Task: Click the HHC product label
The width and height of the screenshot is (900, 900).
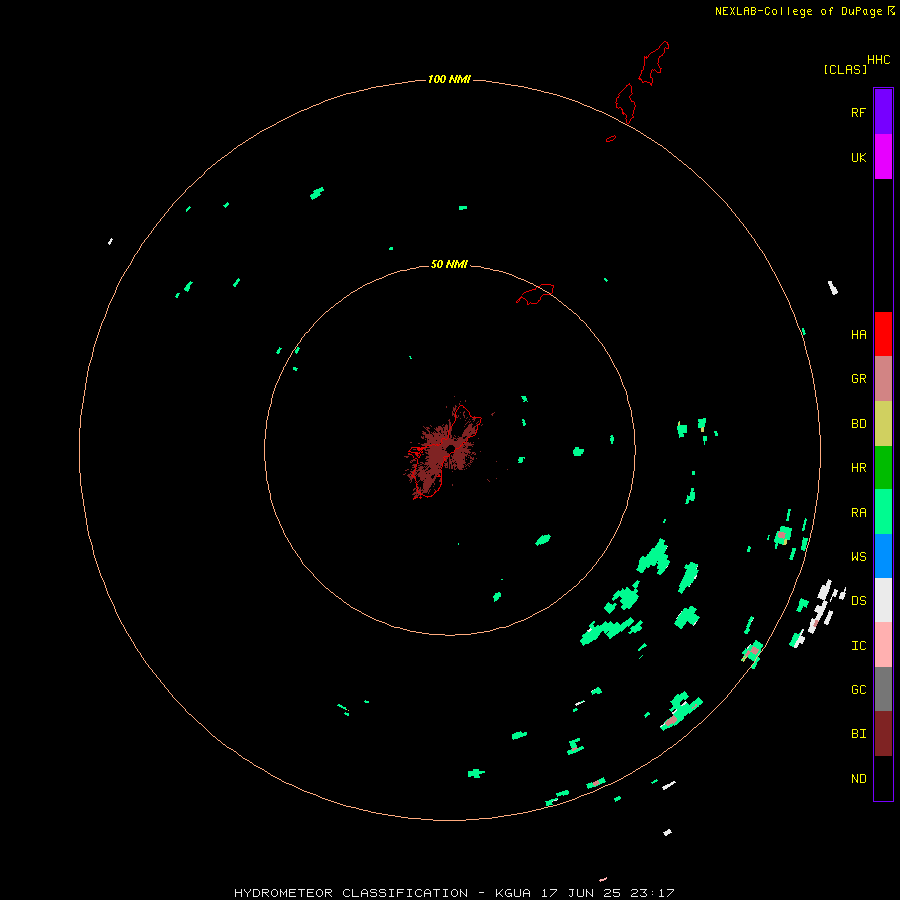Action: coord(878,60)
